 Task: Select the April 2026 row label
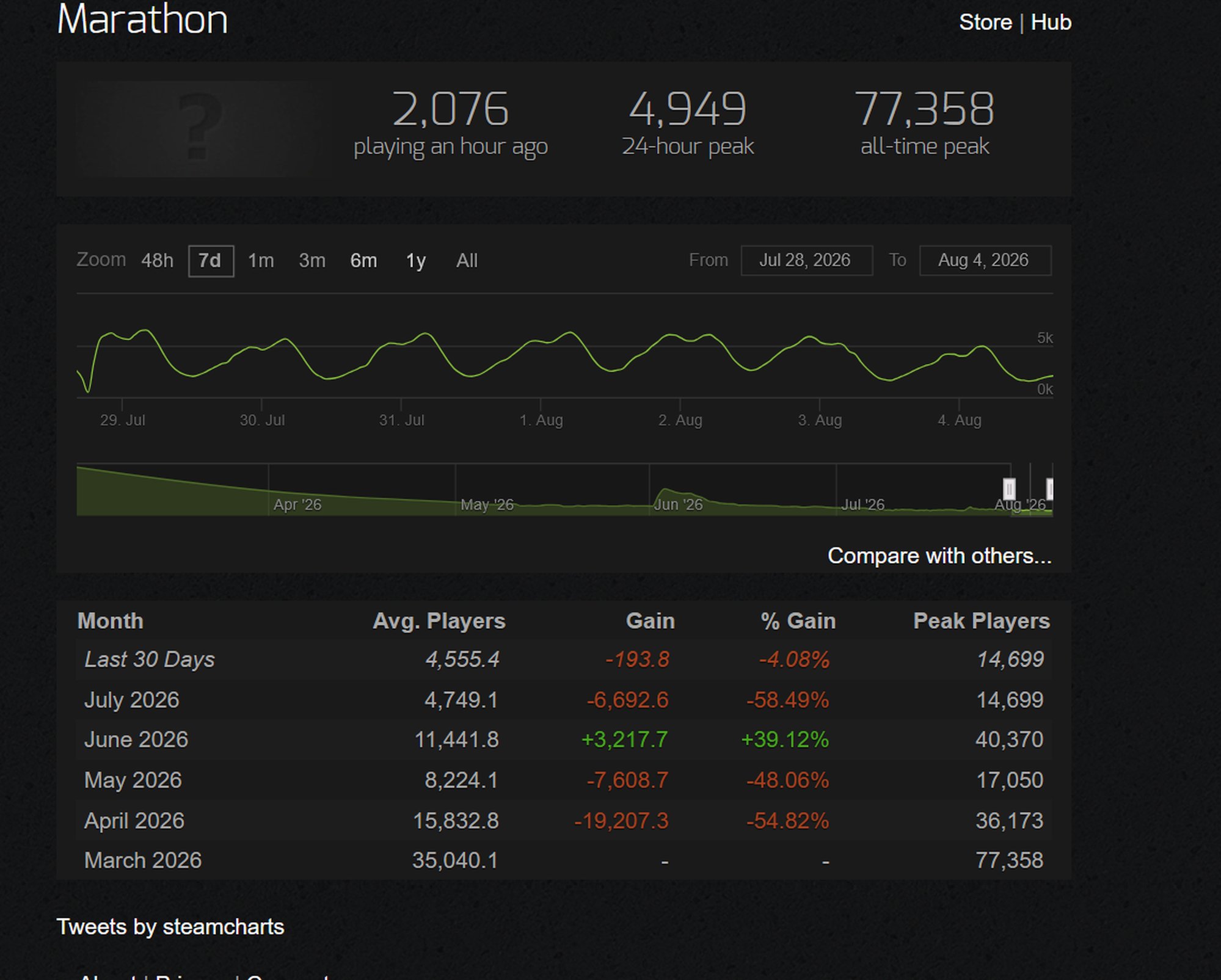point(134,821)
